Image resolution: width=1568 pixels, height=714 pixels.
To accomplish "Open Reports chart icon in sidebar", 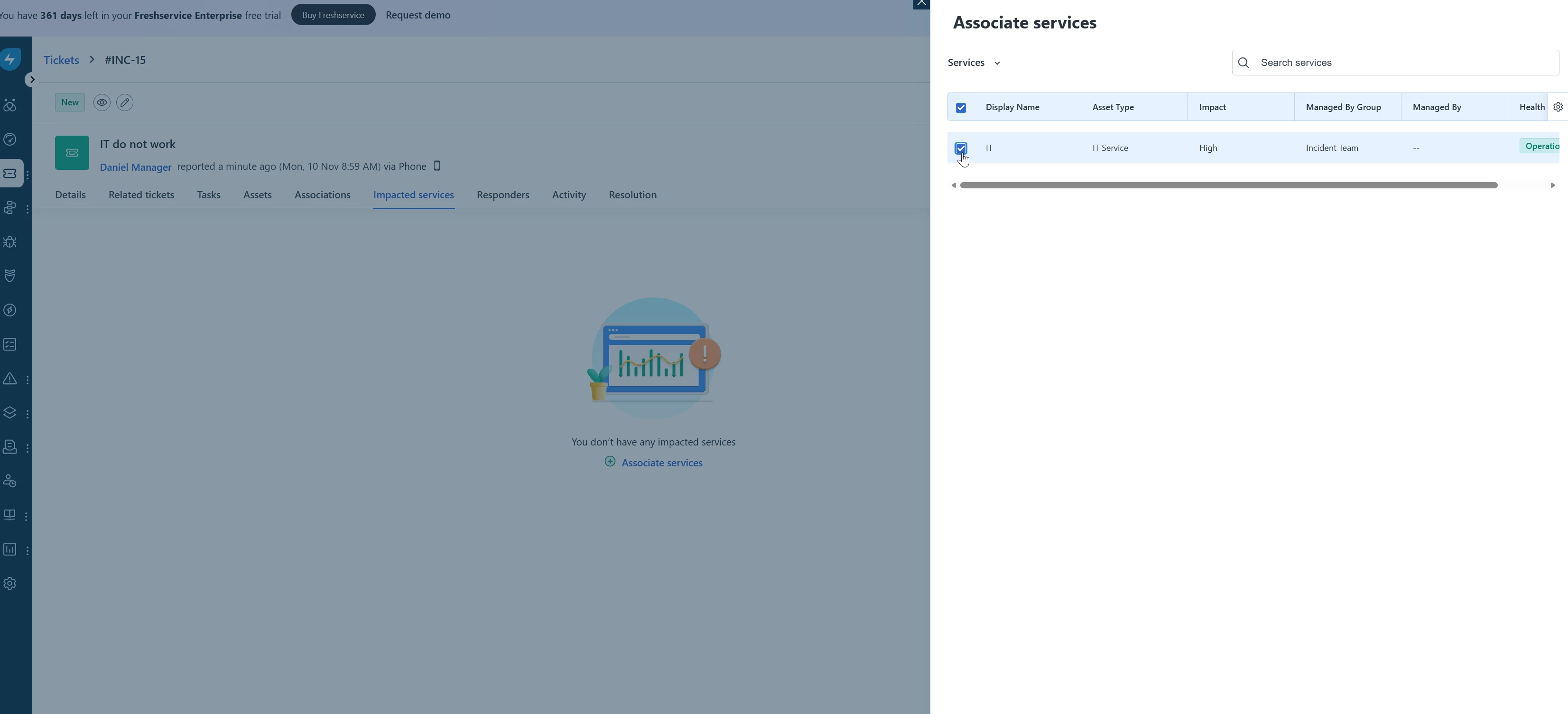I will [10, 549].
